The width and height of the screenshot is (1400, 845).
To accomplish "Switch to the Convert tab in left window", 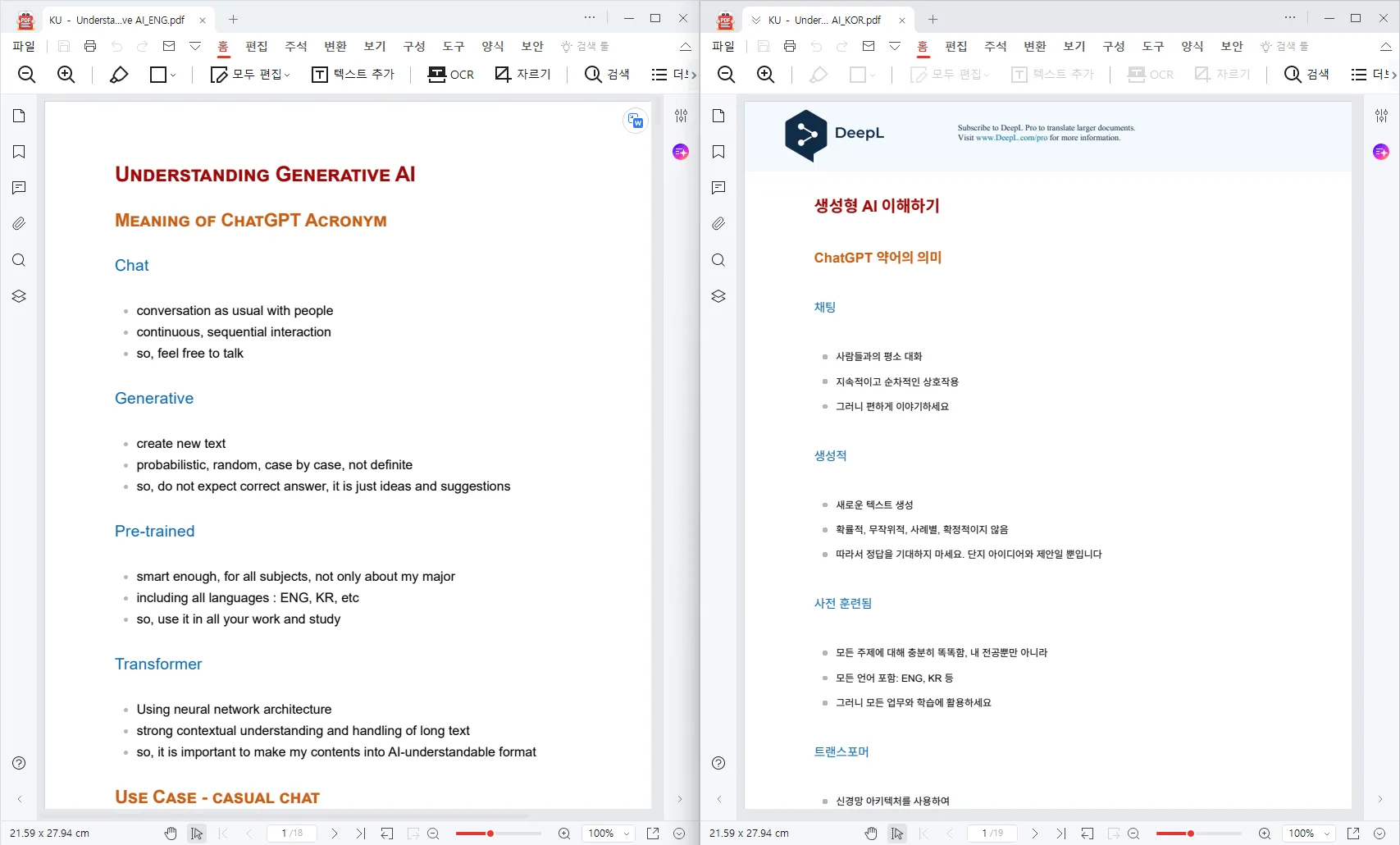I will coord(335,46).
